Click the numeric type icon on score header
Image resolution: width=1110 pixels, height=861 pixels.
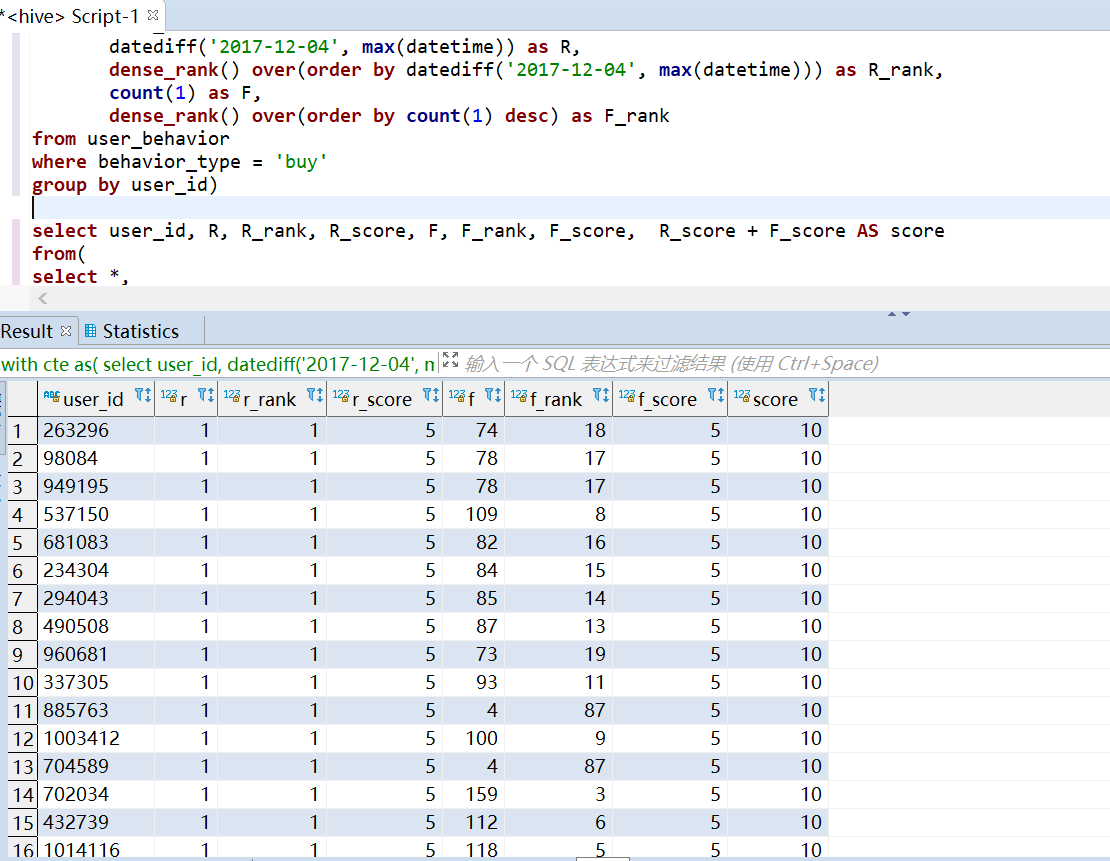click(x=742, y=397)
